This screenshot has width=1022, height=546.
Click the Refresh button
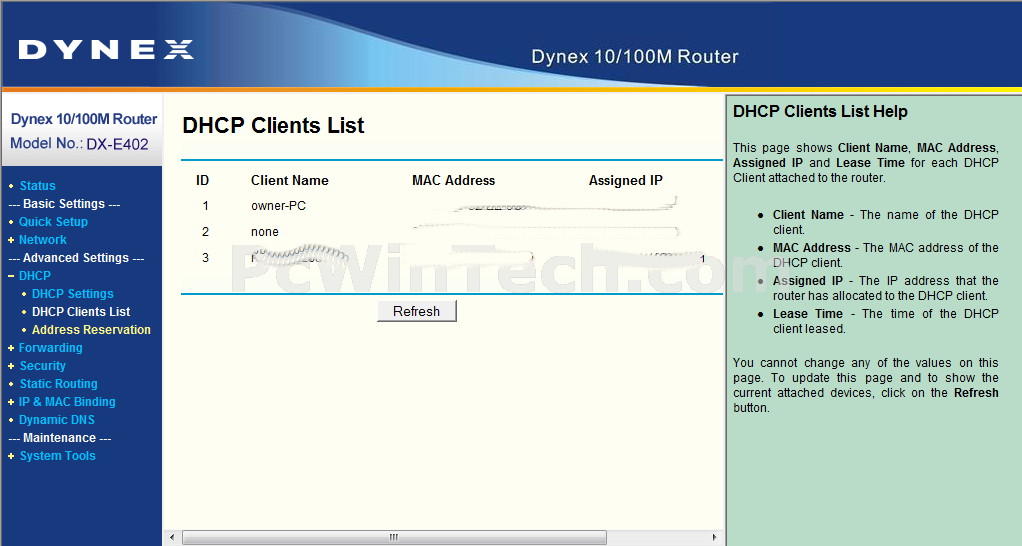coord(416,311)
